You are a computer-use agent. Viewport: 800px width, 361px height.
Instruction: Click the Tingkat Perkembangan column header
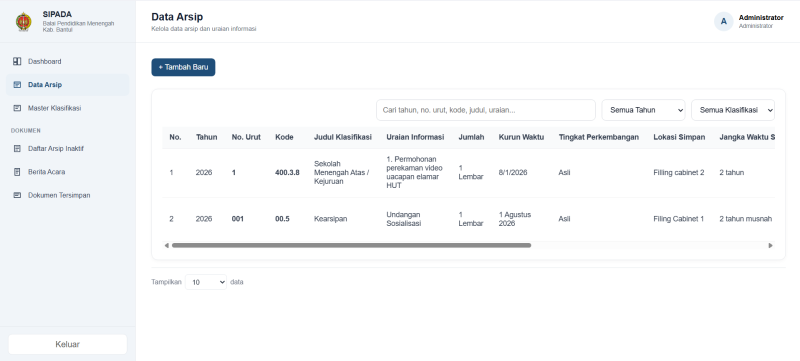click(x=598, y=137)
